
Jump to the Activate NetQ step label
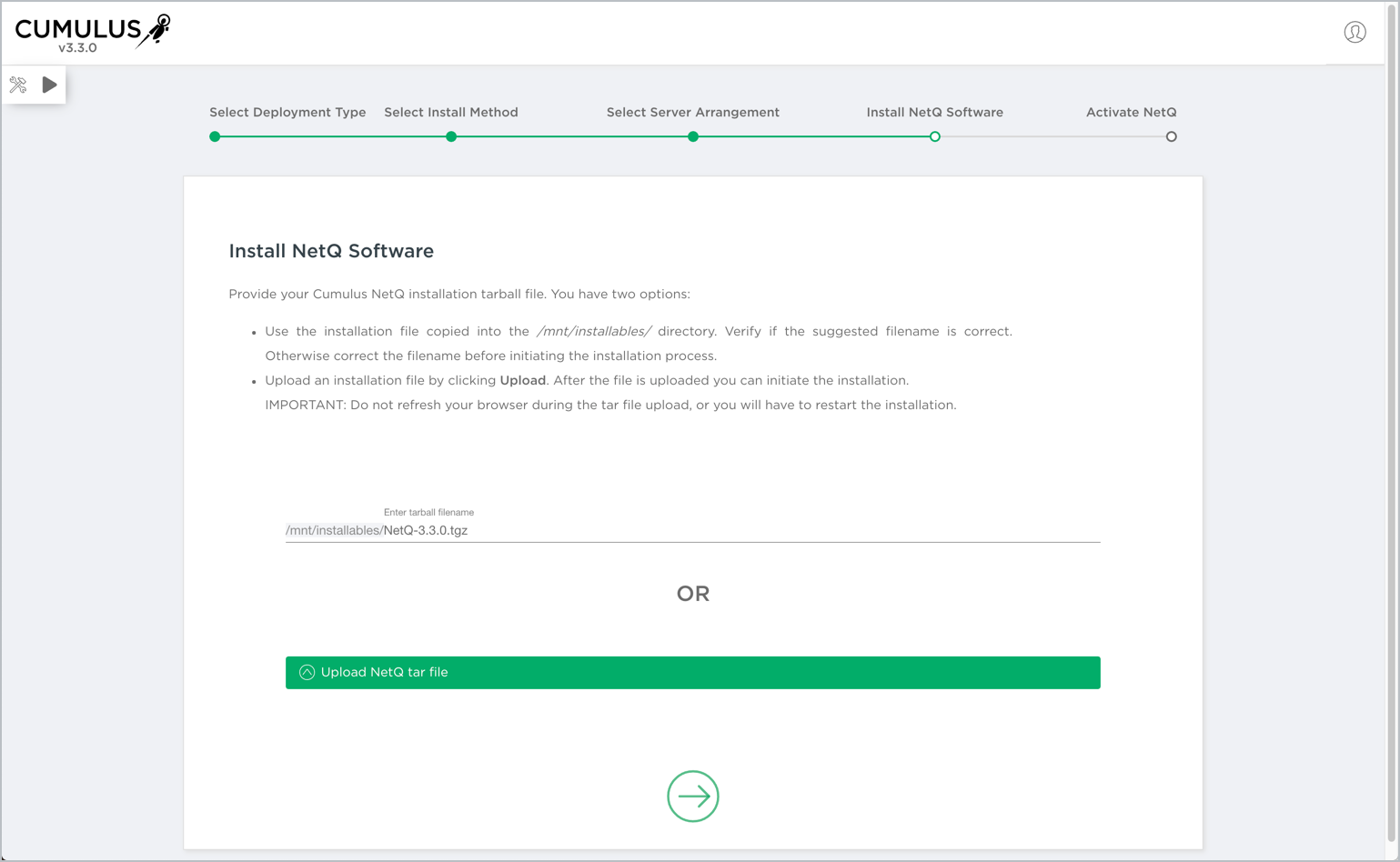[x=1131, y=113]
